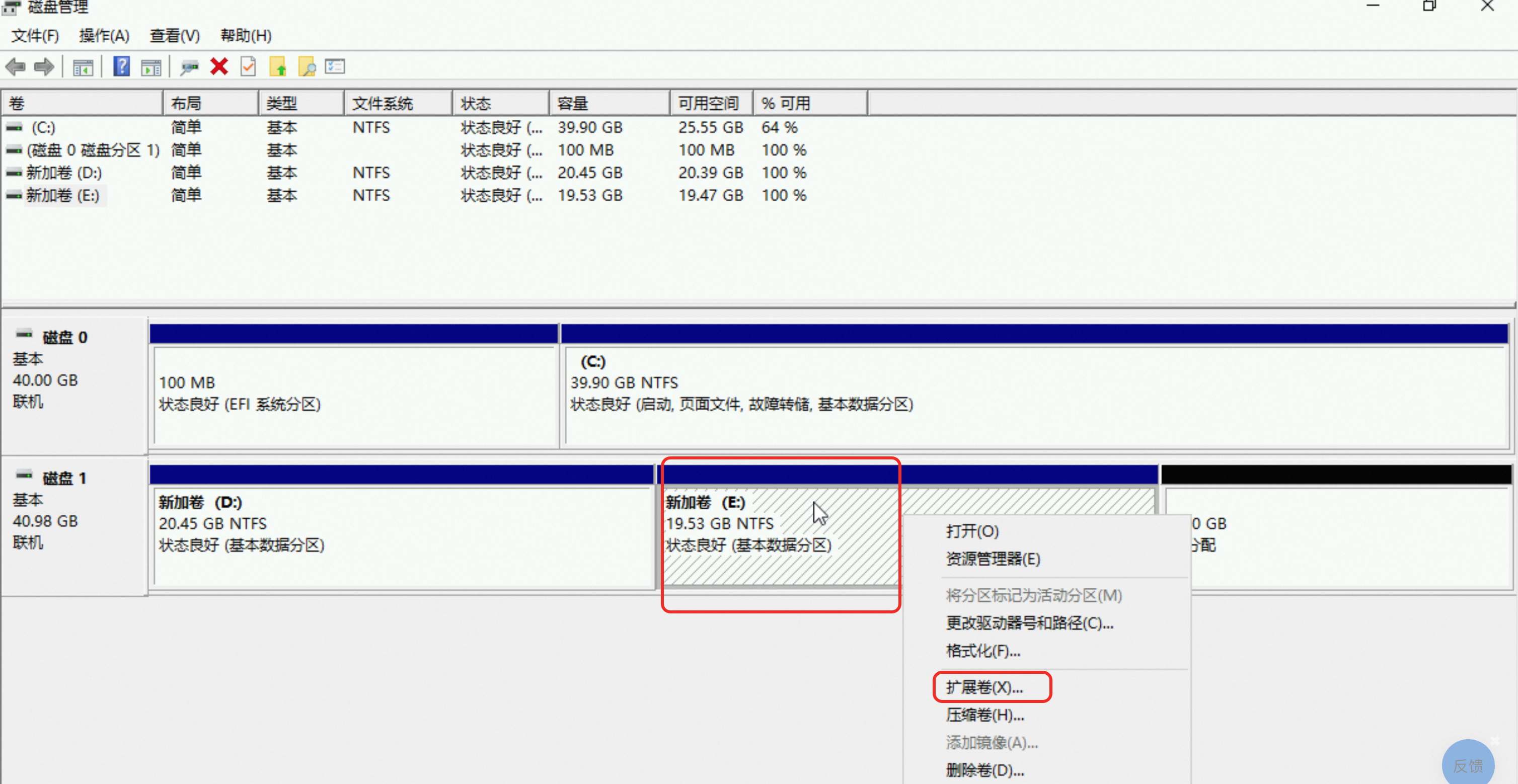Image resolution: width=1518 pixels, height=784 pixels.
Task: Click the properties checkmark document icon
Action: point(248,66)
